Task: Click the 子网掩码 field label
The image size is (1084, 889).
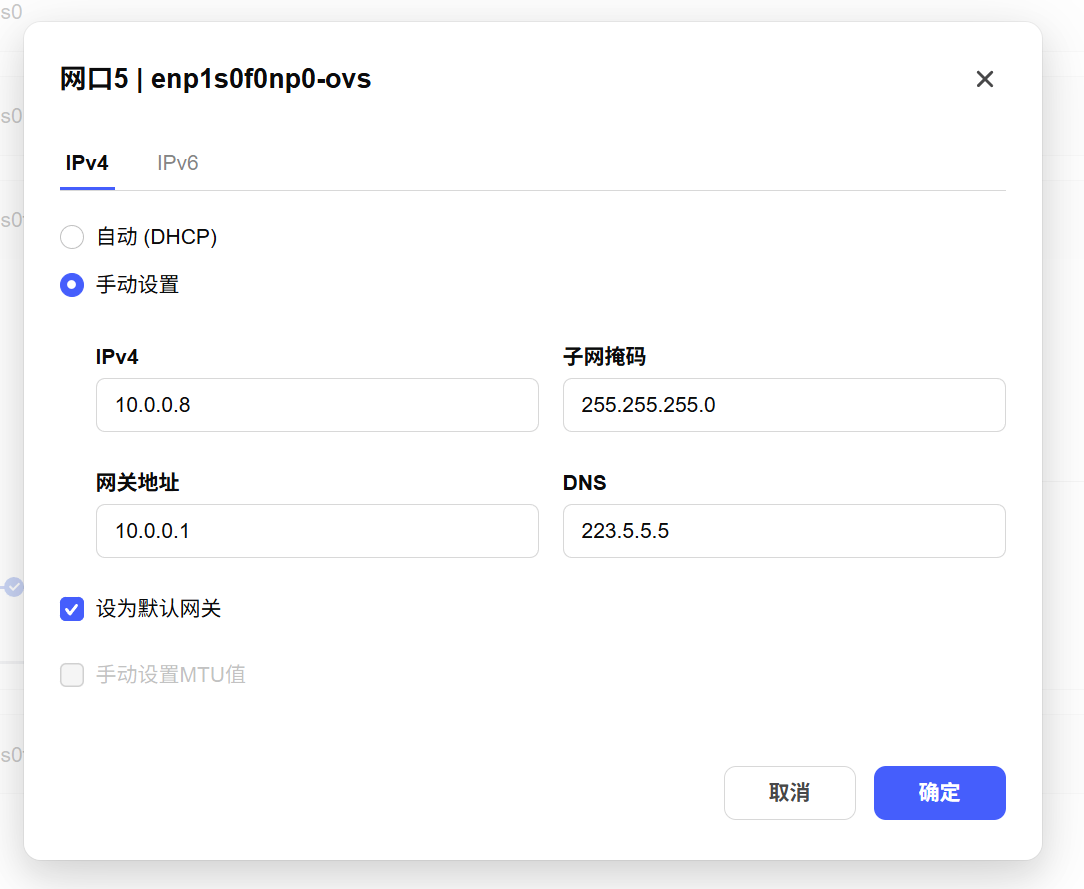Action: 604,357
